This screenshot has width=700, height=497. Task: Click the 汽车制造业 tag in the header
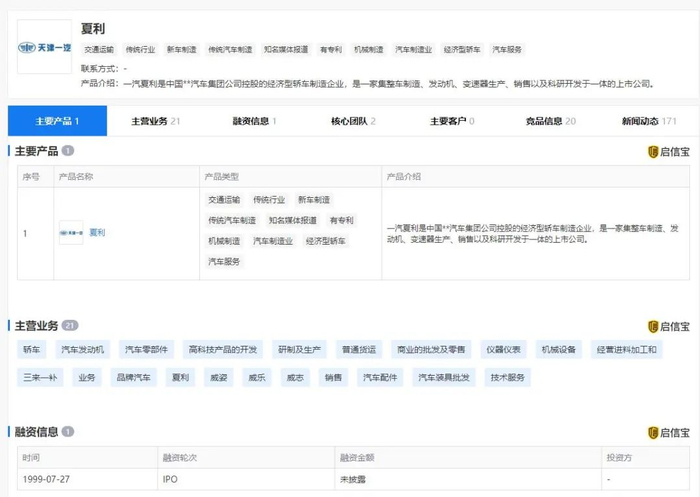pyautogui.click(x=413, y=50)
